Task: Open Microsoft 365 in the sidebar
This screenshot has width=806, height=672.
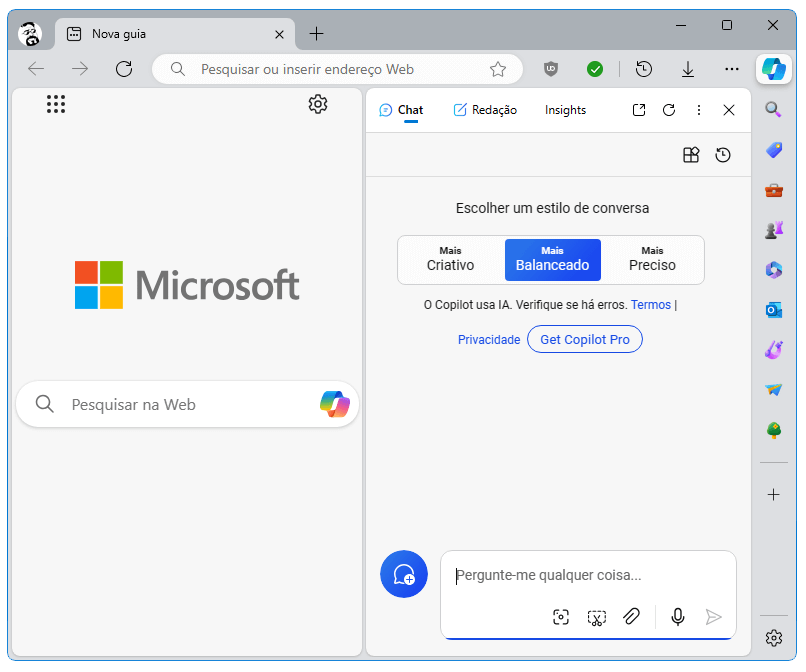Action: pyautogui.click(x=774, y=270)
